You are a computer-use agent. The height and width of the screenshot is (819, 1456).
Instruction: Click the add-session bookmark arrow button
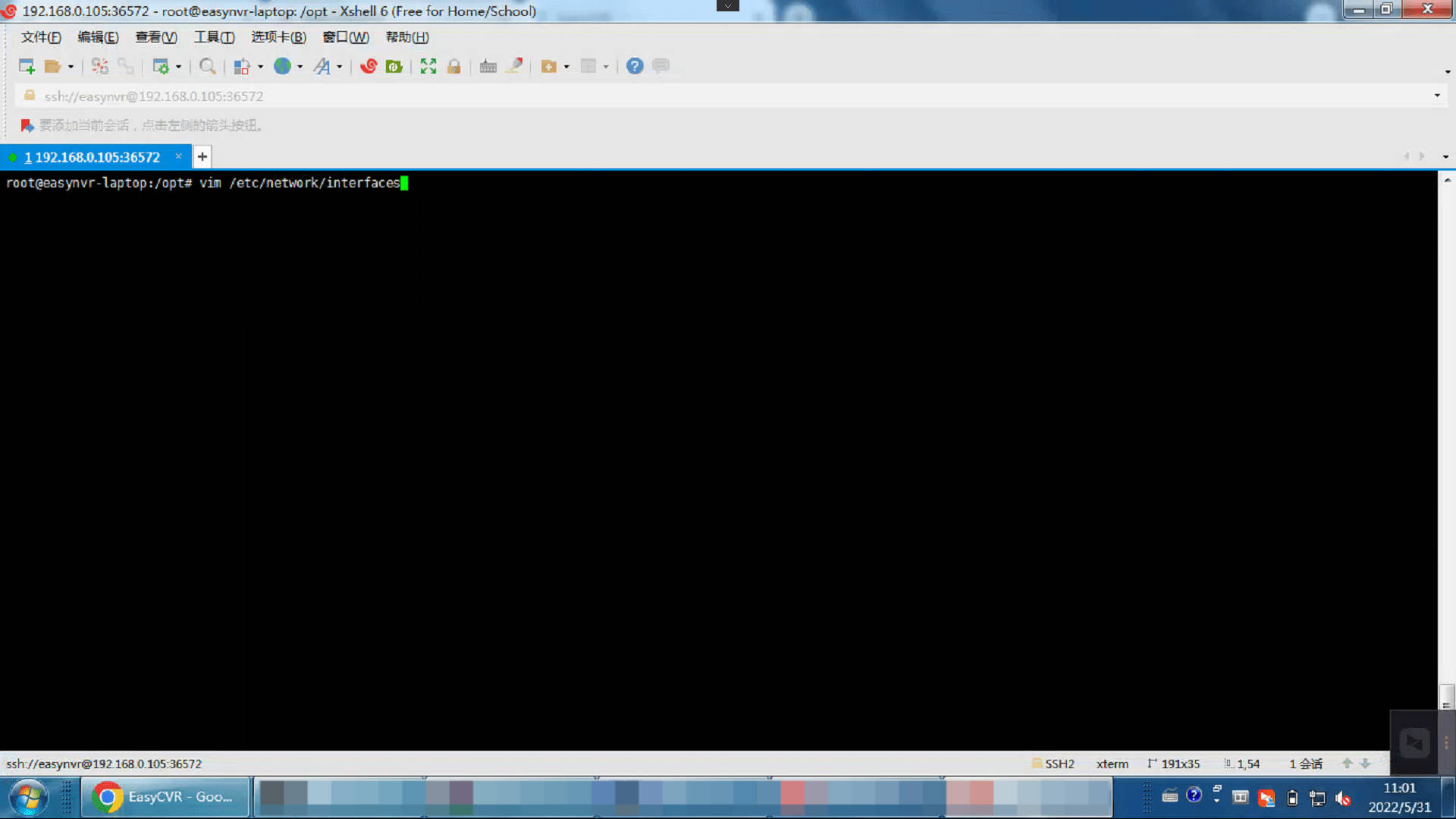27,125
